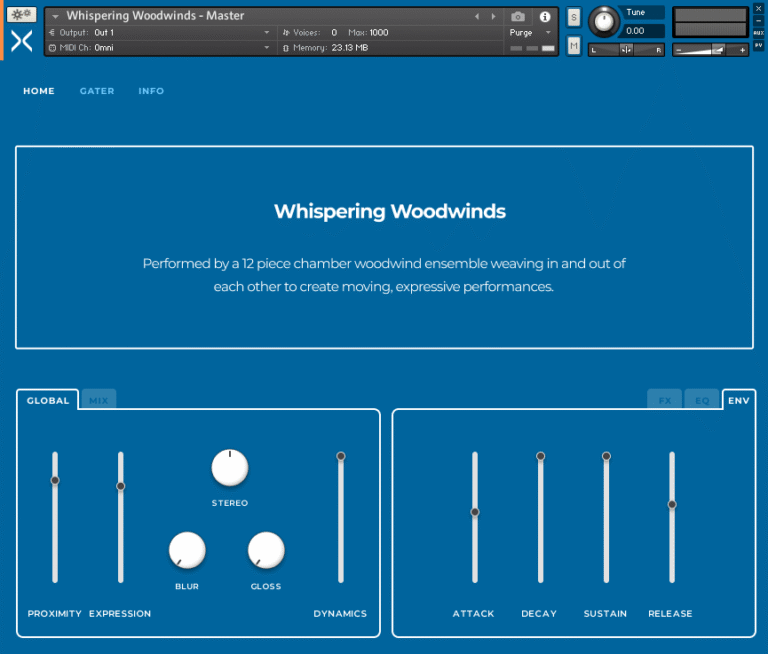Toggle the Mute (M) button
768x654 pixels.
coord(573,45)
